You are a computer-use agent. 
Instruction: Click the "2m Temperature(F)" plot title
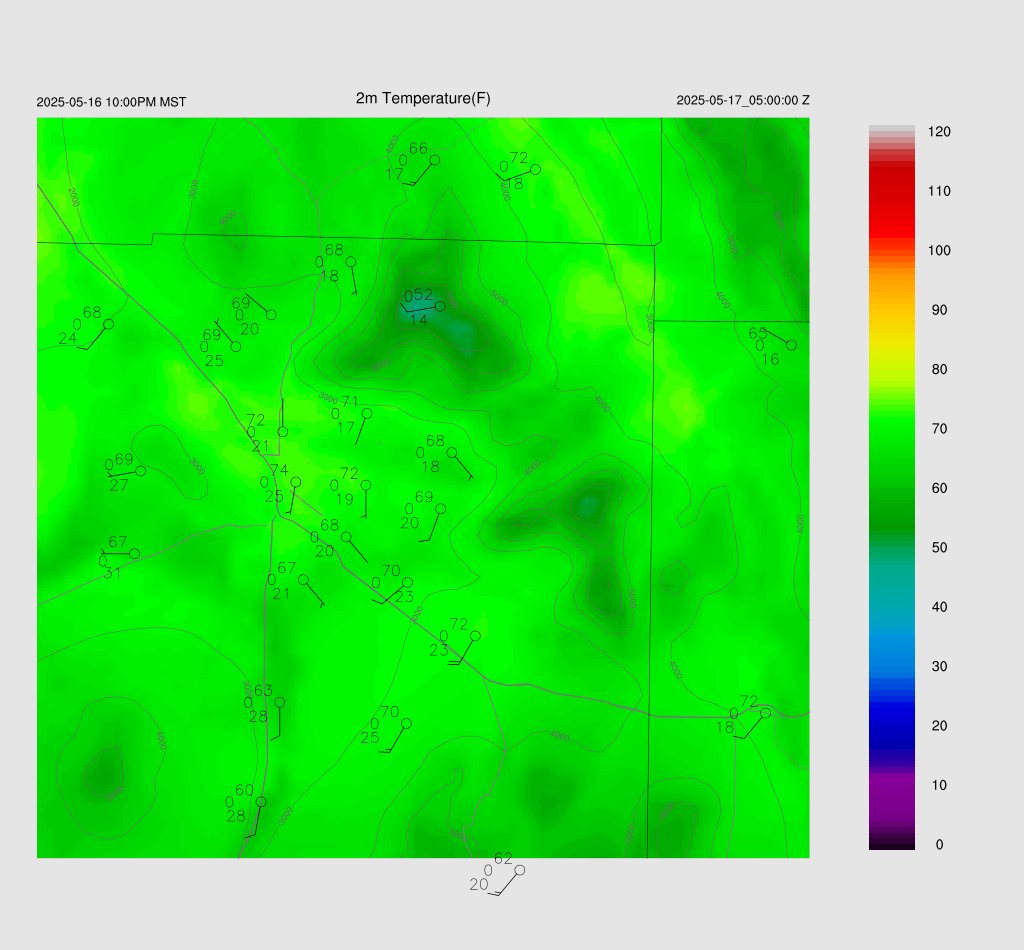click(x=423, y=99)
